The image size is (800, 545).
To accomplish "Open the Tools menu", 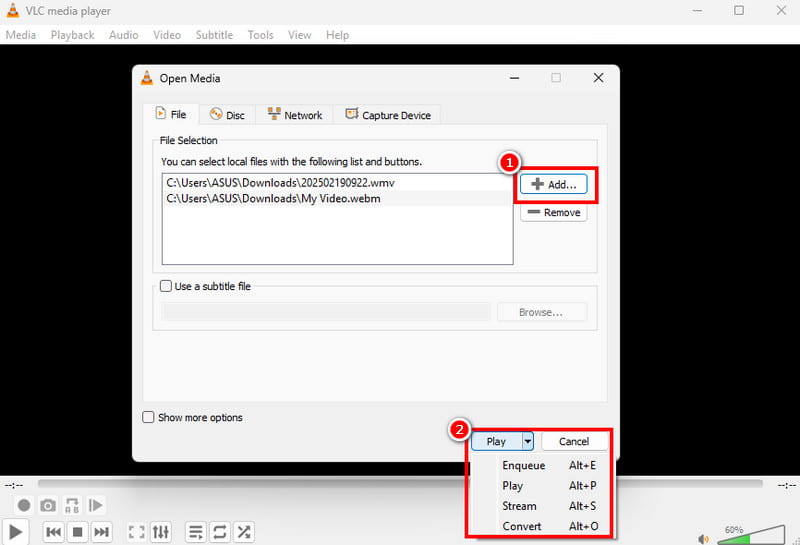I will click(261, 35).
